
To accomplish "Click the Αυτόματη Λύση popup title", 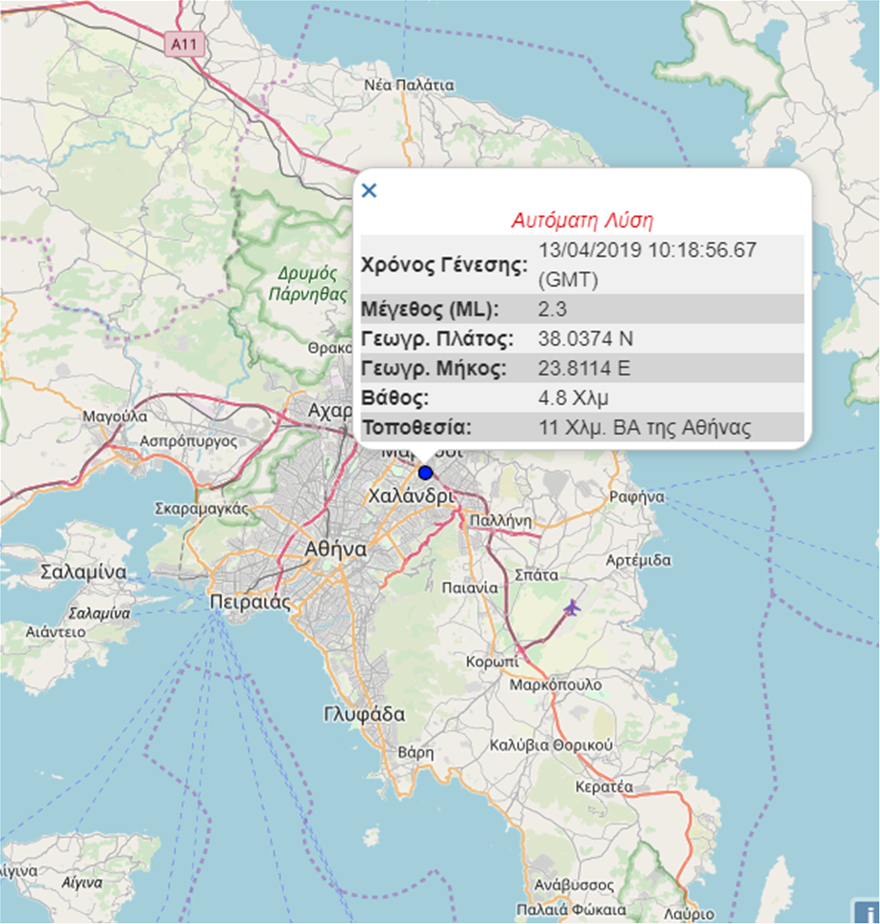I will (x=582, y=220).
